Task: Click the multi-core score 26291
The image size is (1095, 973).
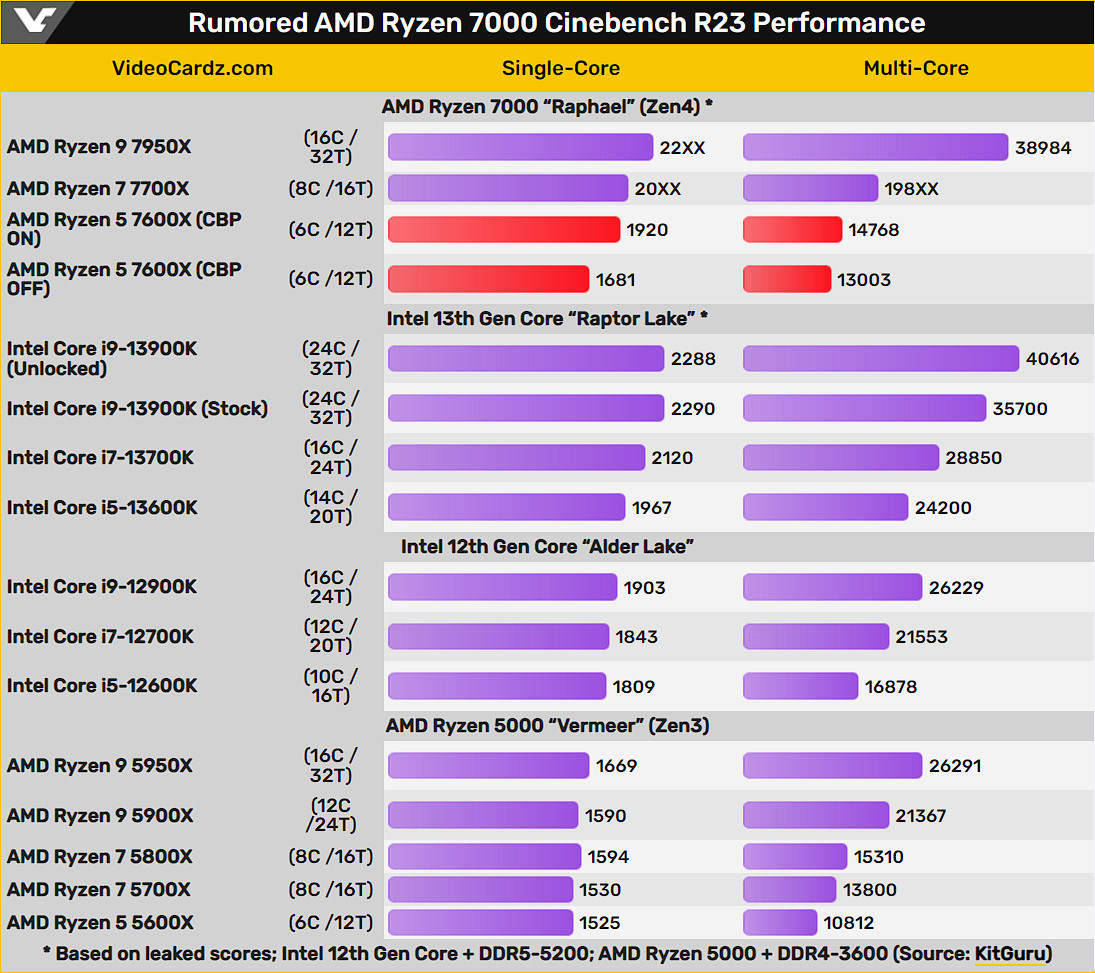Action: coord(955,766)
